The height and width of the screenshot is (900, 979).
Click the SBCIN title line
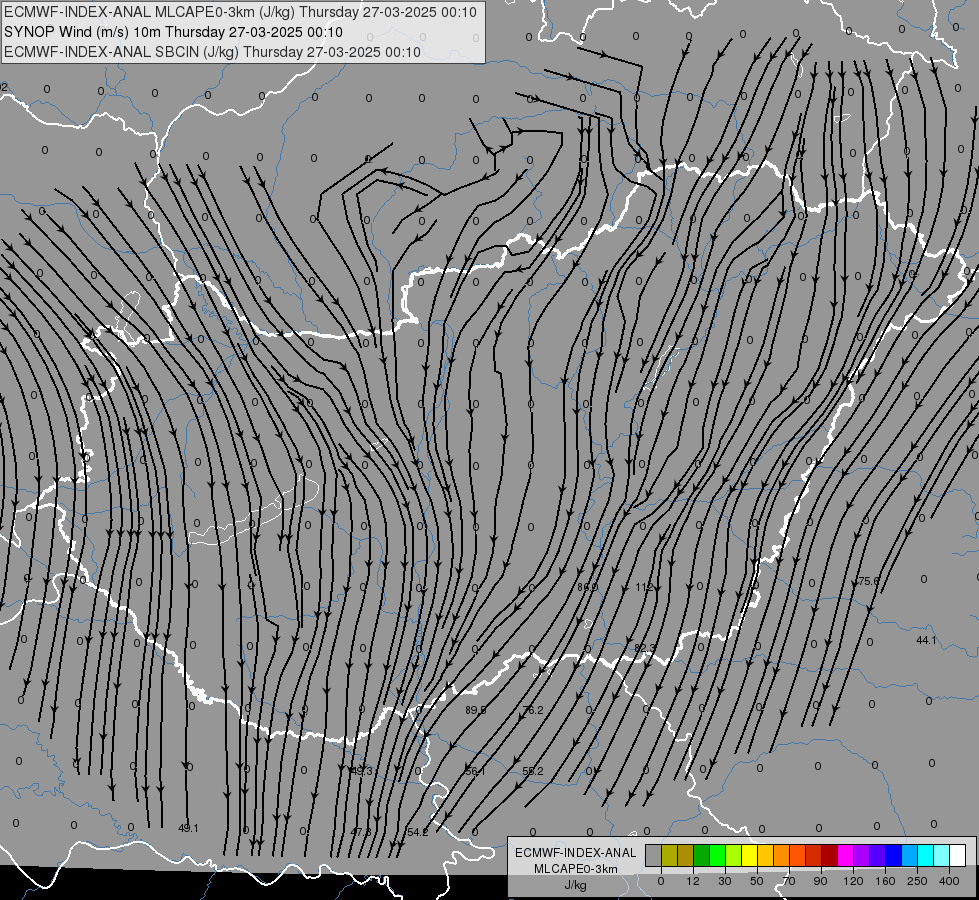click(x=212, y=52)
